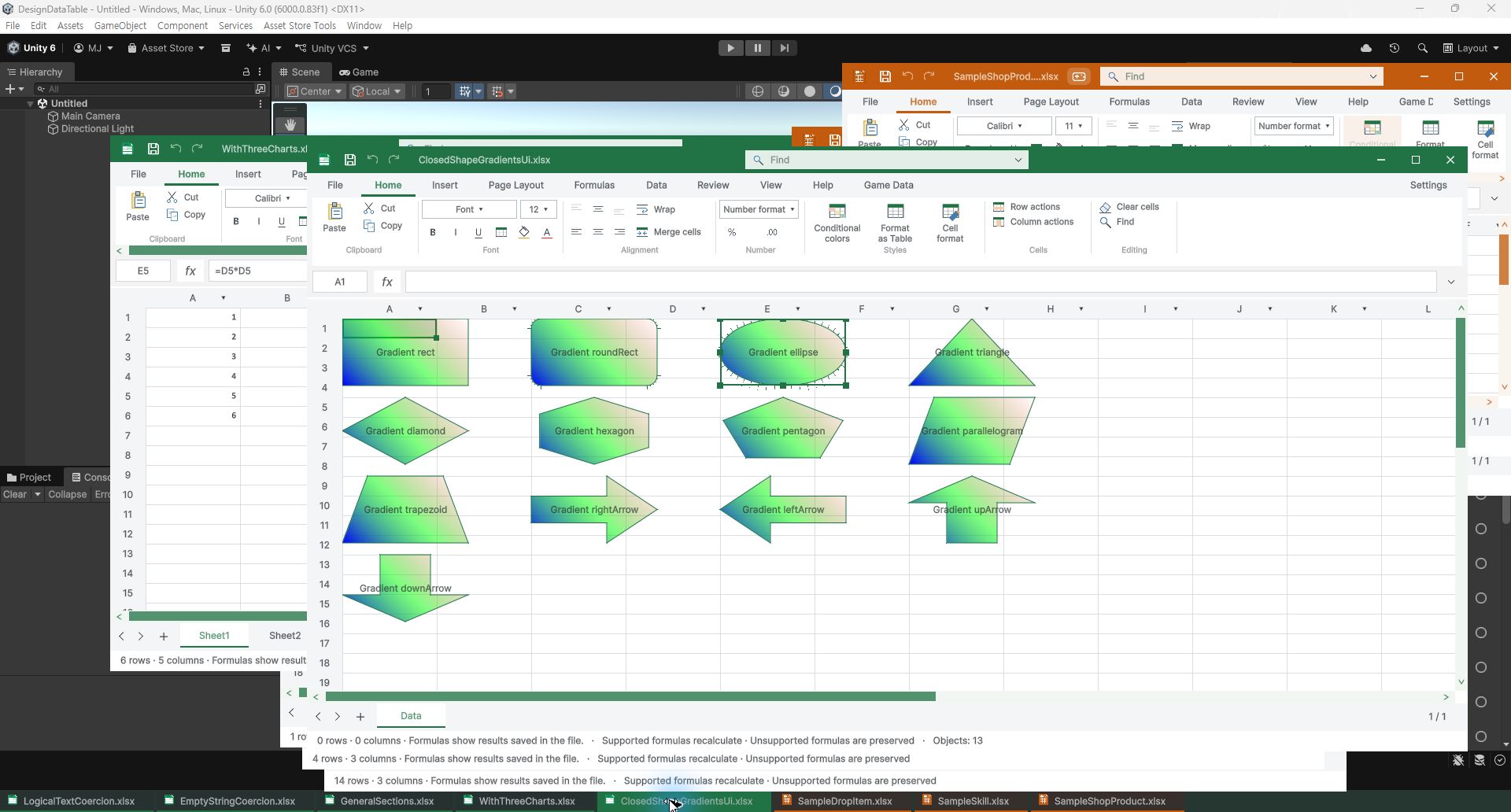
Task: Click the Unity play button
Action: (730, 48)
